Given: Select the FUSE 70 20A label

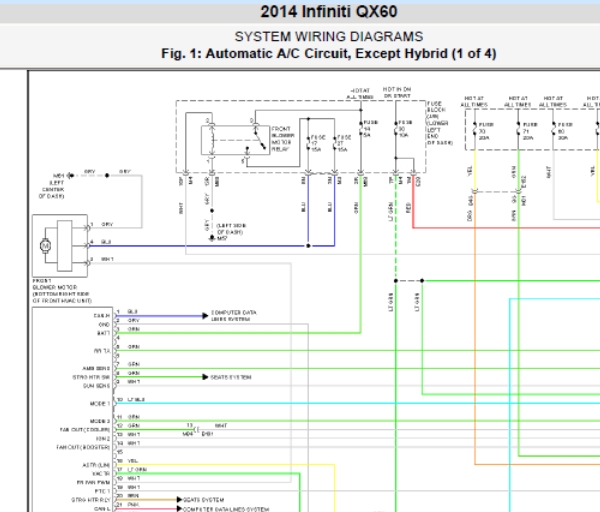Looking at the screenshot, I should tap(486, 131).
